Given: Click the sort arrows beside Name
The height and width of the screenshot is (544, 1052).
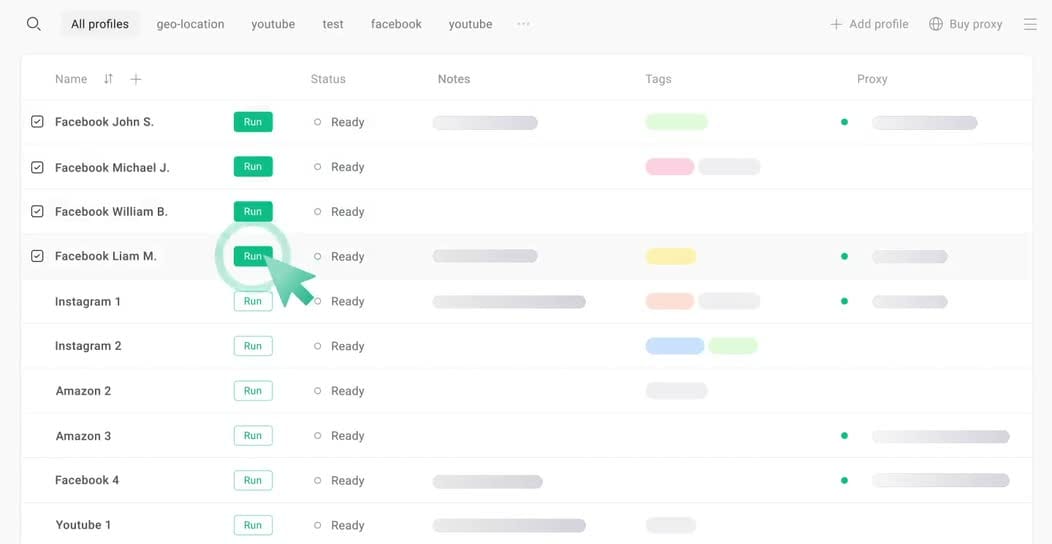Looking at the screenshot, I should [x=108, y=79].
